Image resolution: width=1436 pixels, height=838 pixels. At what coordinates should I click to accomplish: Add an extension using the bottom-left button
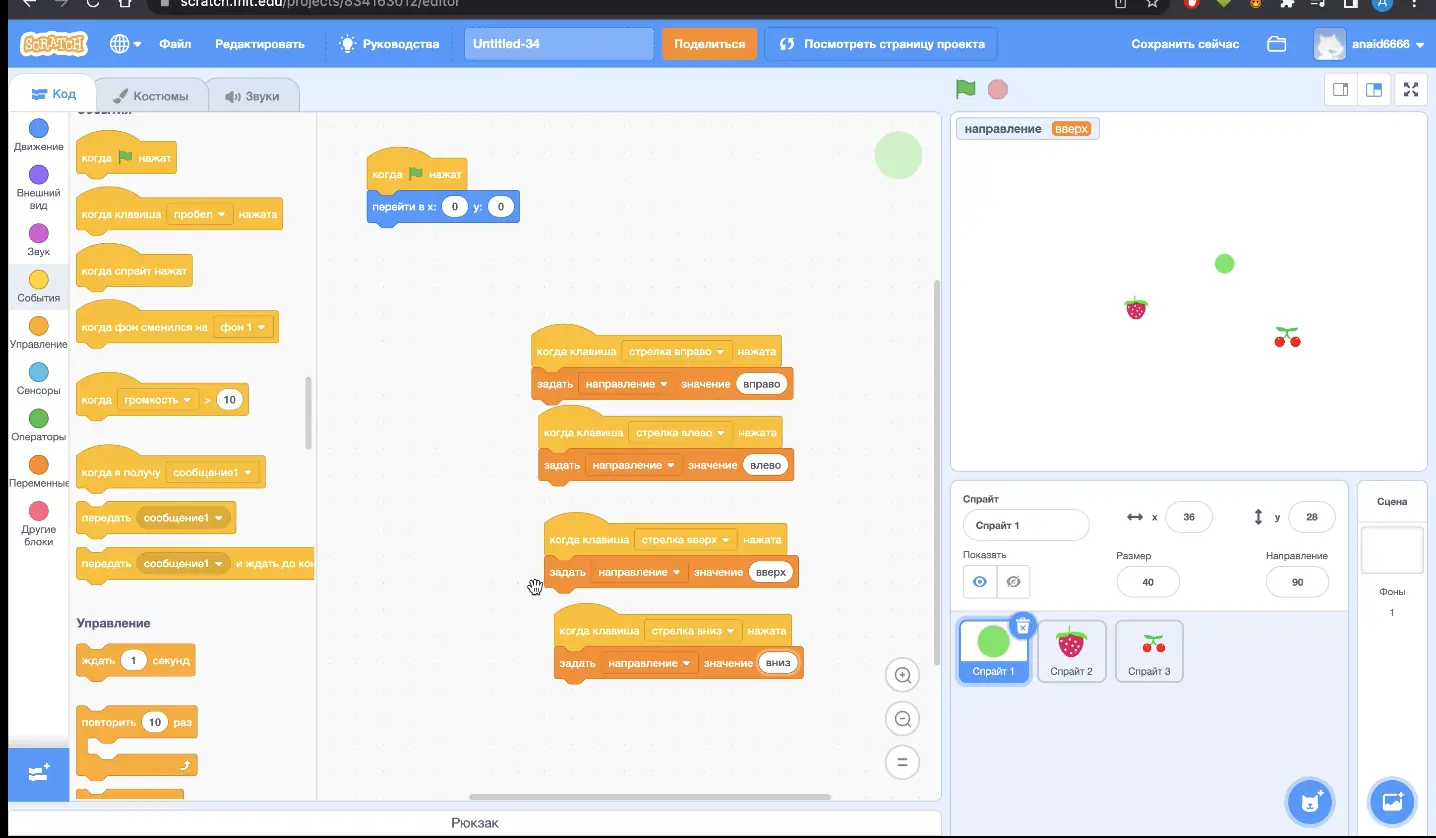[x=39, y=774]
